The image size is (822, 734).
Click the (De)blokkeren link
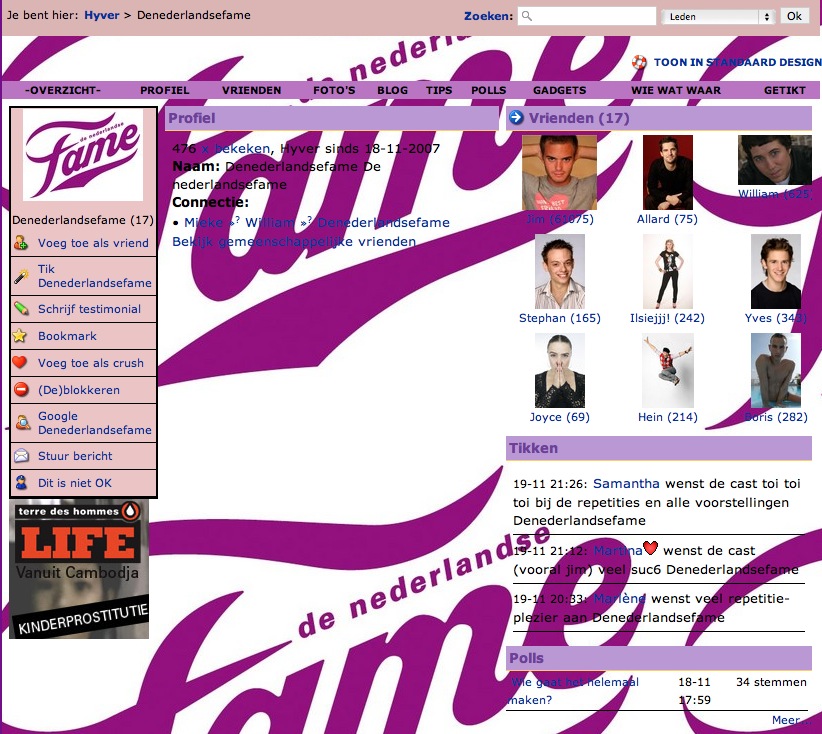(x=79, y=390)
